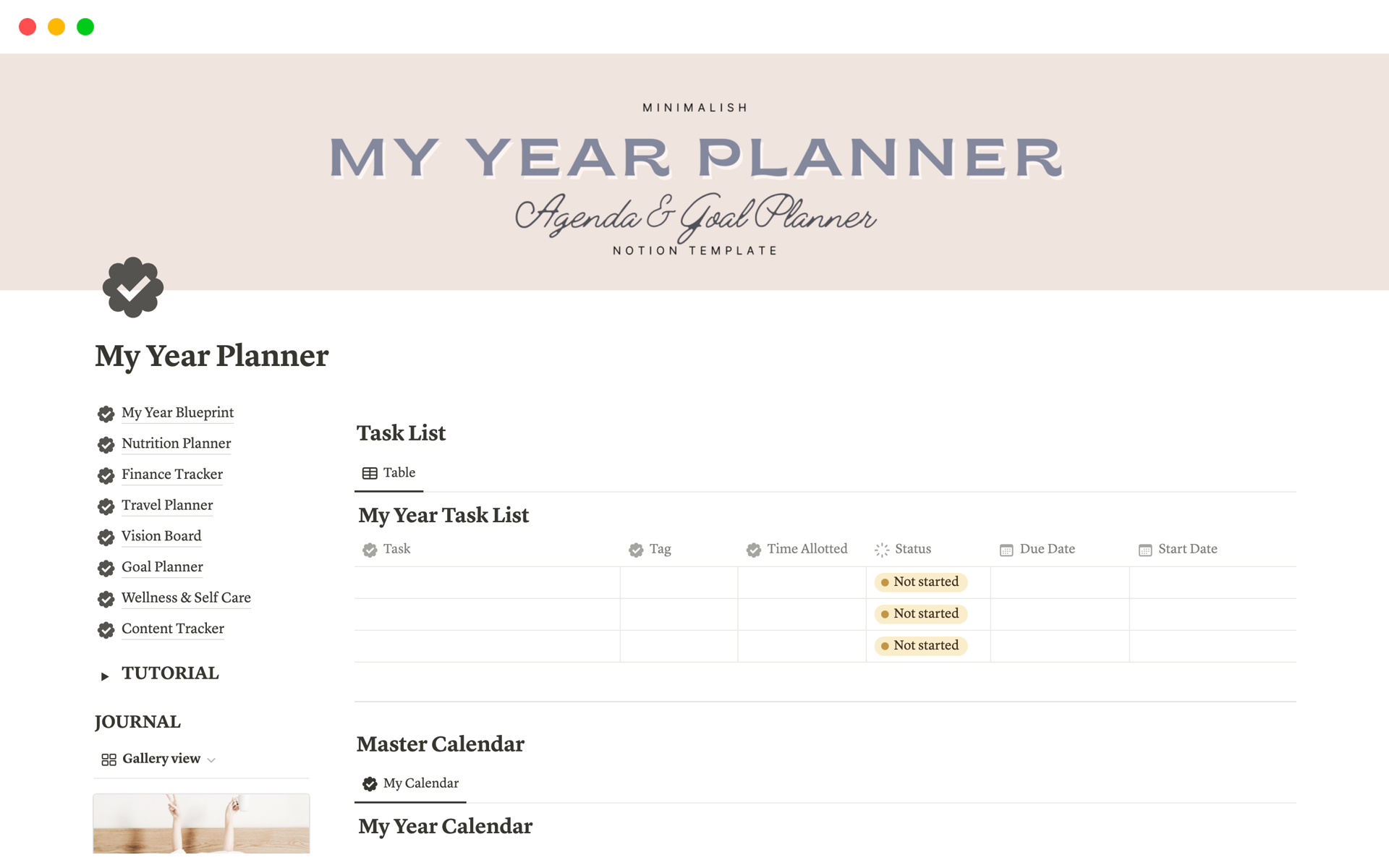1389x868 pixels.
Task: Expand the TUTORIAL section
Action: point(105,676)
